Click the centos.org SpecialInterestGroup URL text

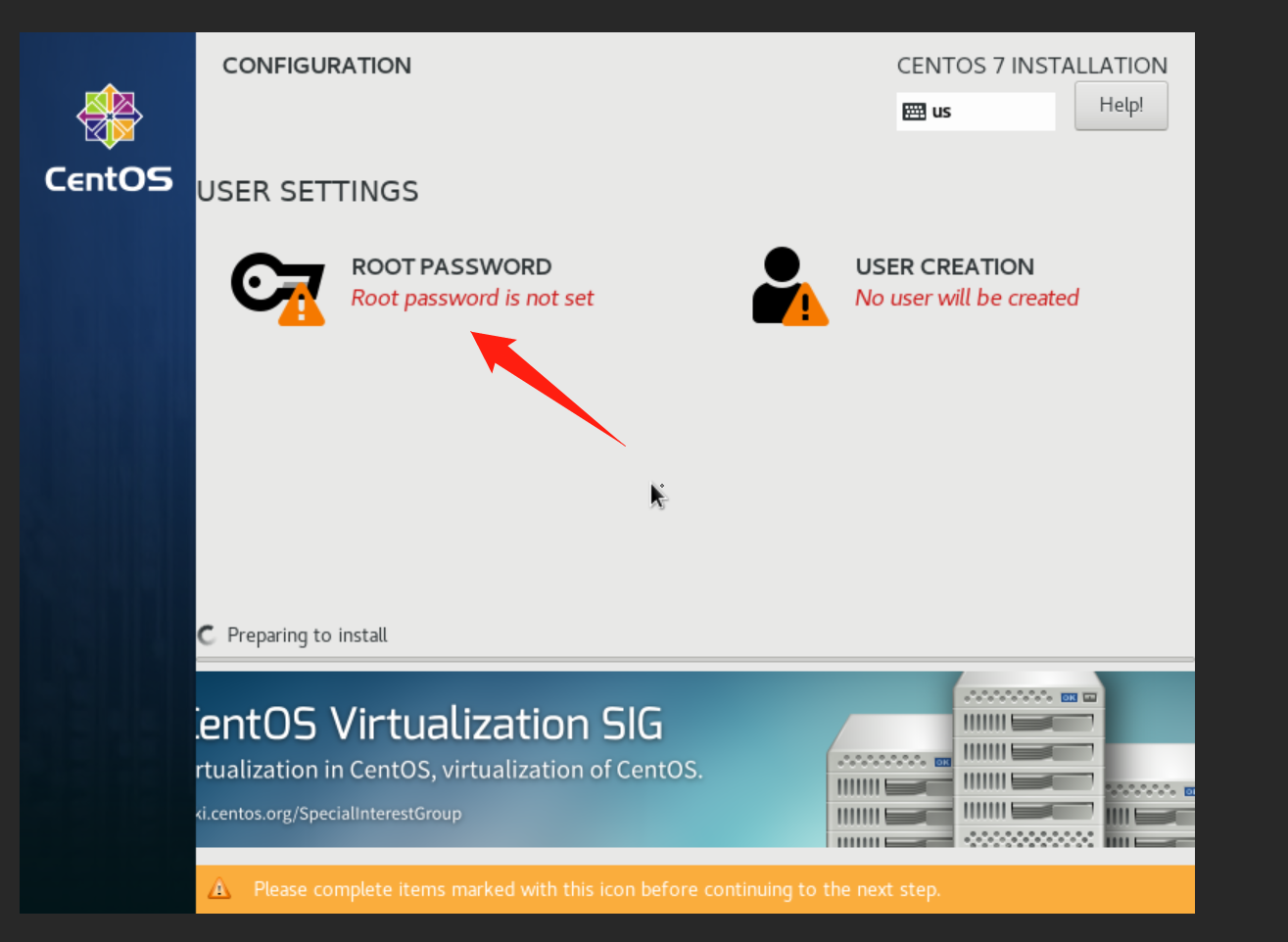click(329, 813)
